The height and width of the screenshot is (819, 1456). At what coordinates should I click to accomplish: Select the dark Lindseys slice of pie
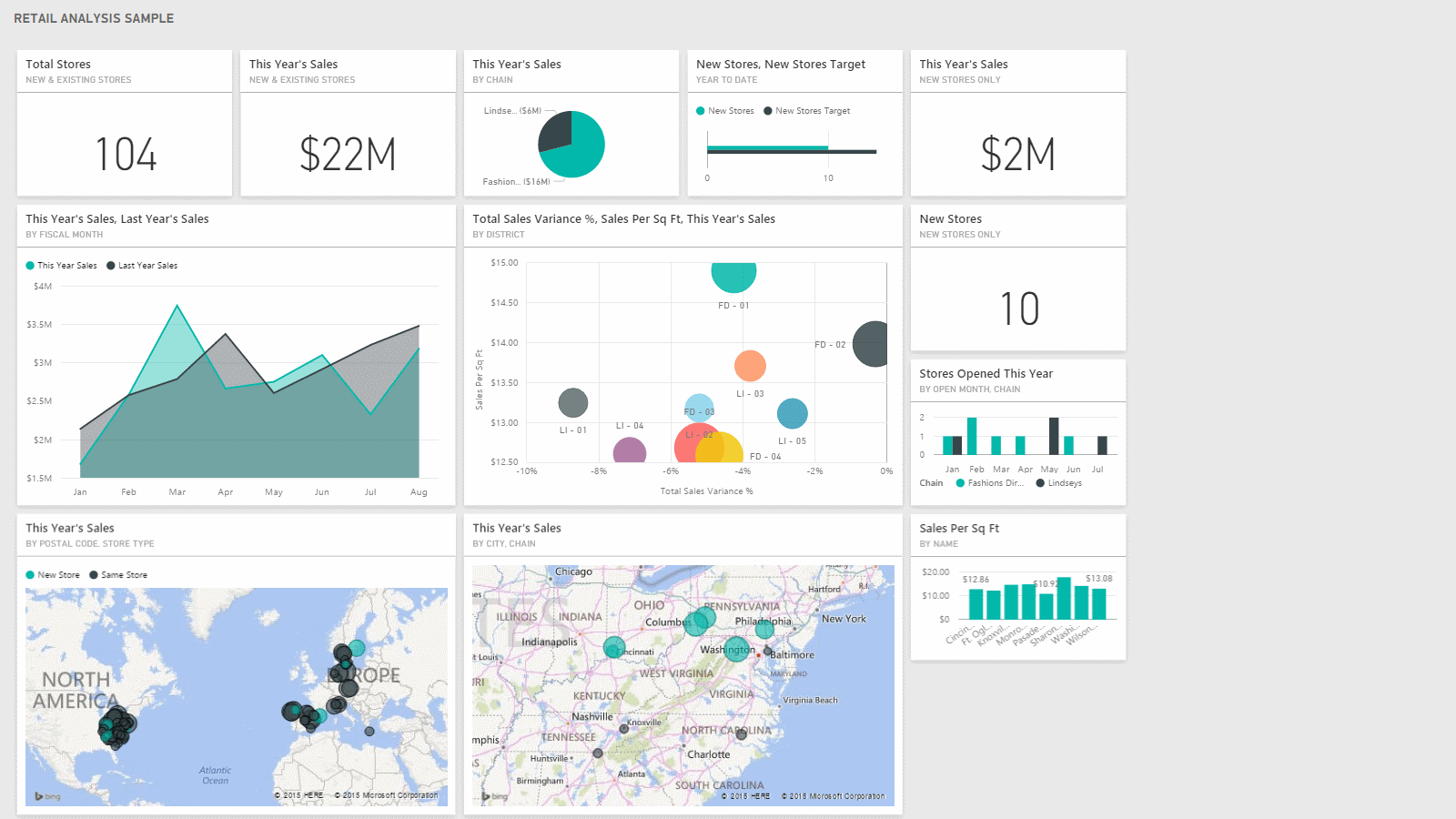coord(556,132)
